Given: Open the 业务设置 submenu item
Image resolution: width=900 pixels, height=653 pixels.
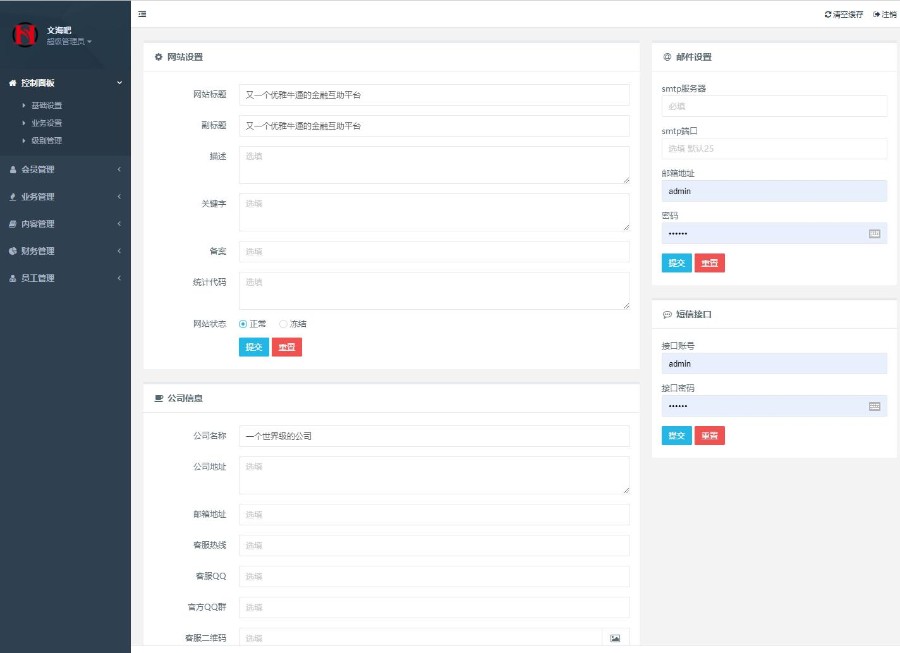Looking at the screenshot, I should pyautogui.click(x=46, y=123).
